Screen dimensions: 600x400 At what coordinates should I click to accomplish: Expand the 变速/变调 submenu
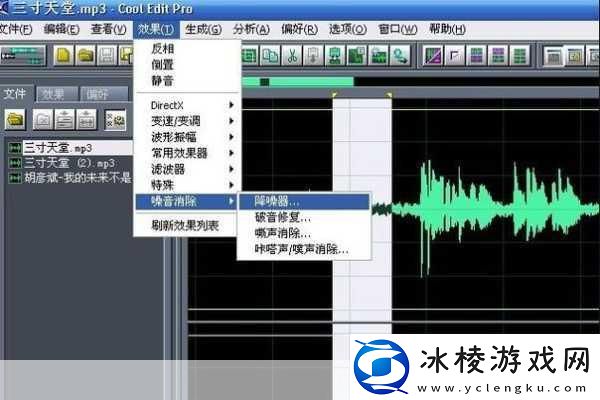point(187,121)
